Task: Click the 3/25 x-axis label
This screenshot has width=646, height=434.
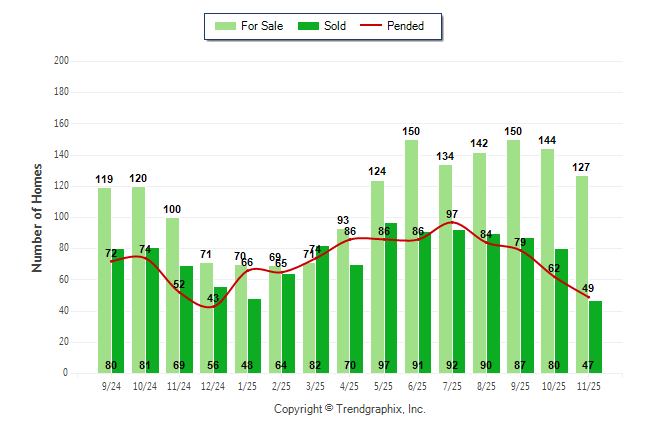Action: point(315,385)
